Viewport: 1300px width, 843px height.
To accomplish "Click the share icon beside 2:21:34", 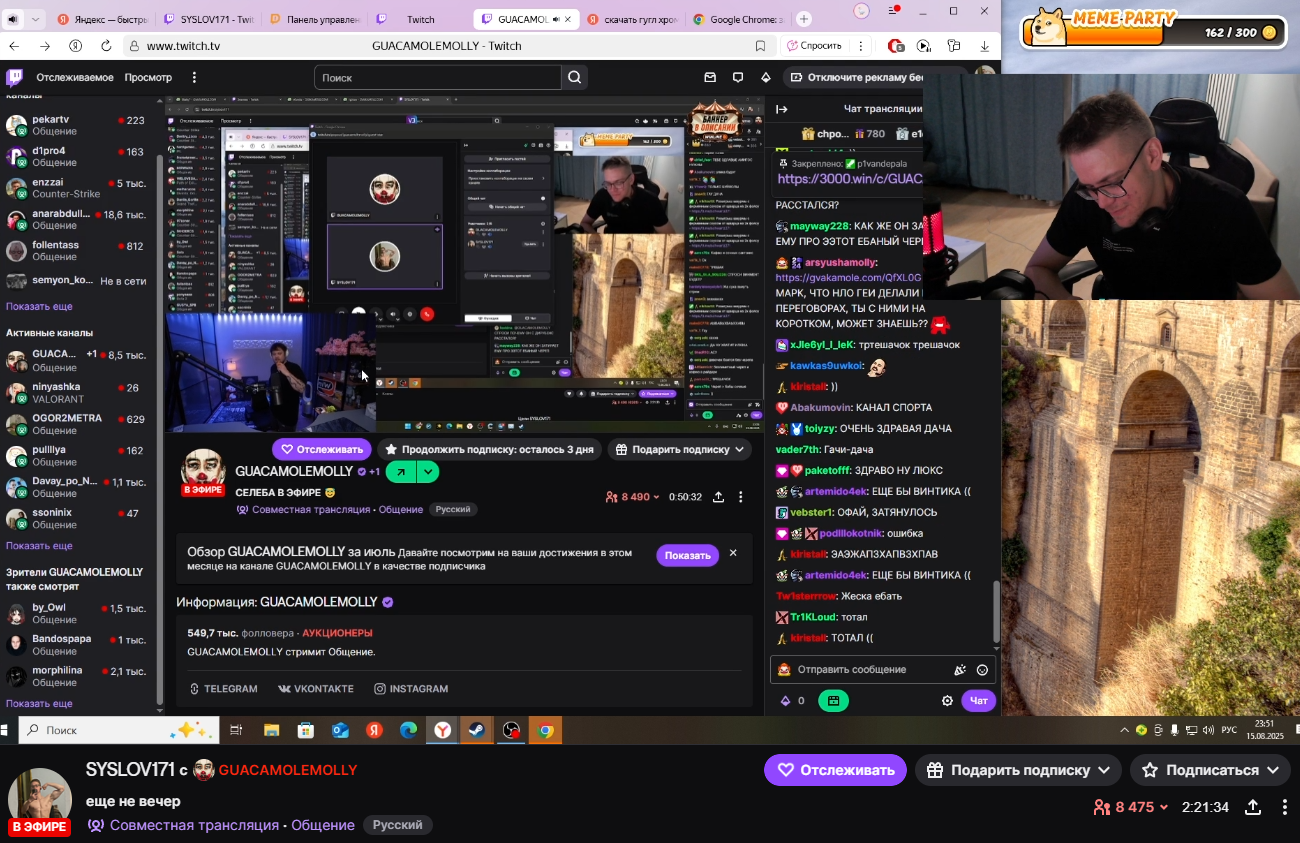I will tap(1253, 807).
